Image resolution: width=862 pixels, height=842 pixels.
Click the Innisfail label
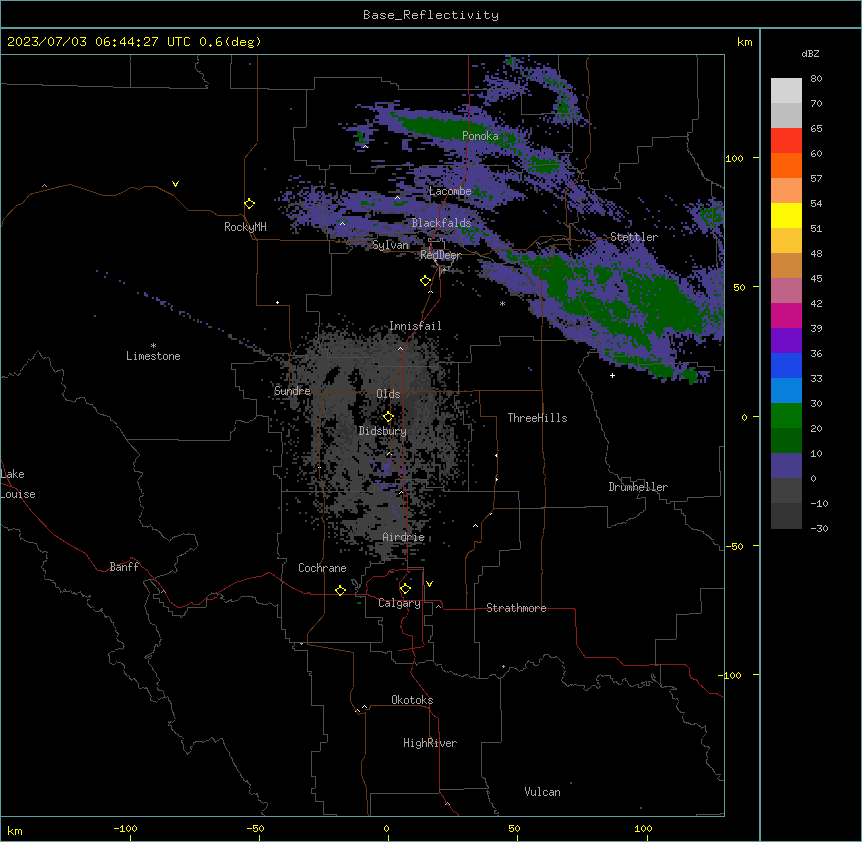415,326
